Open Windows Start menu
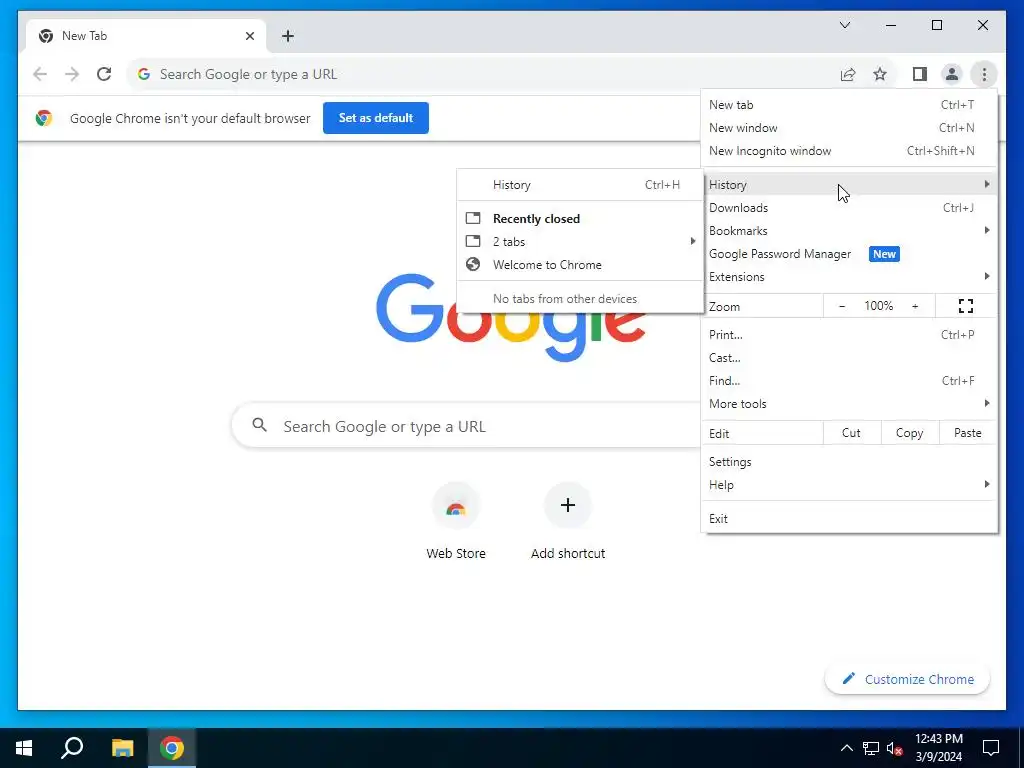Viewport: 1024px width, 768px height. (x=24, y=748)
